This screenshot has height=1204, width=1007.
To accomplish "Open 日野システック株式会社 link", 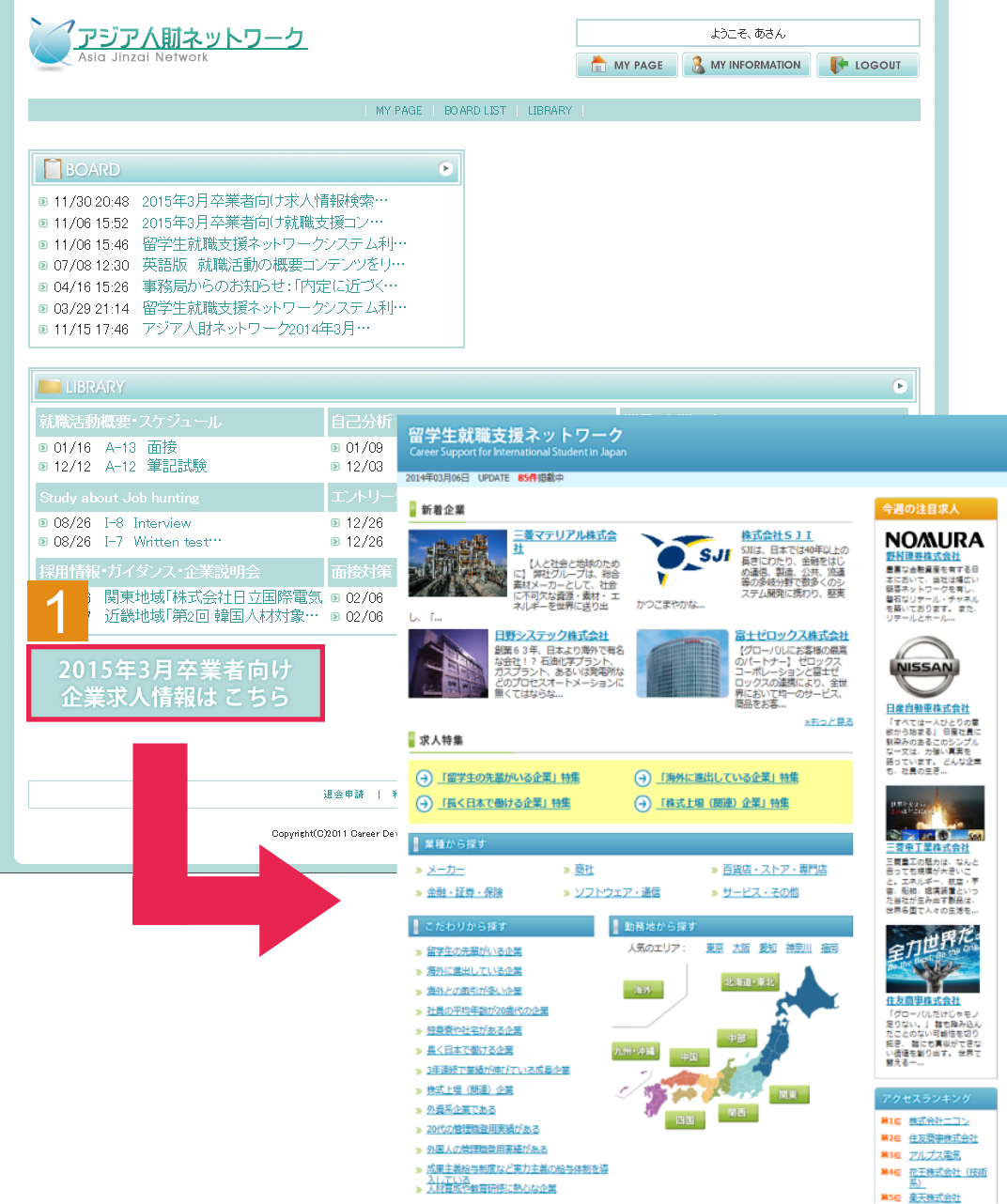I will (551, 636).
